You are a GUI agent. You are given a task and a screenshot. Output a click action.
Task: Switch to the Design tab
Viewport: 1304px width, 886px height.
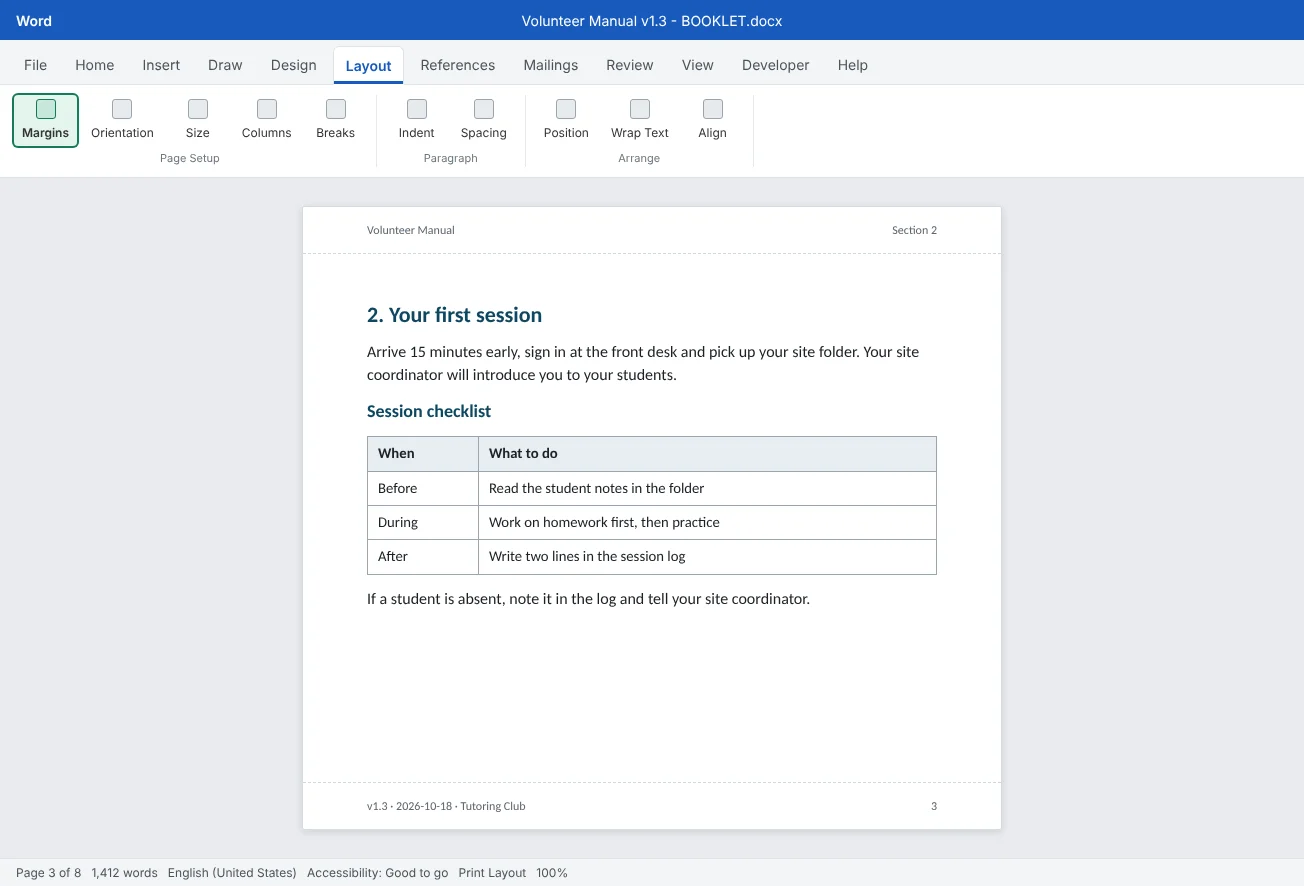[x=294, y=65]
